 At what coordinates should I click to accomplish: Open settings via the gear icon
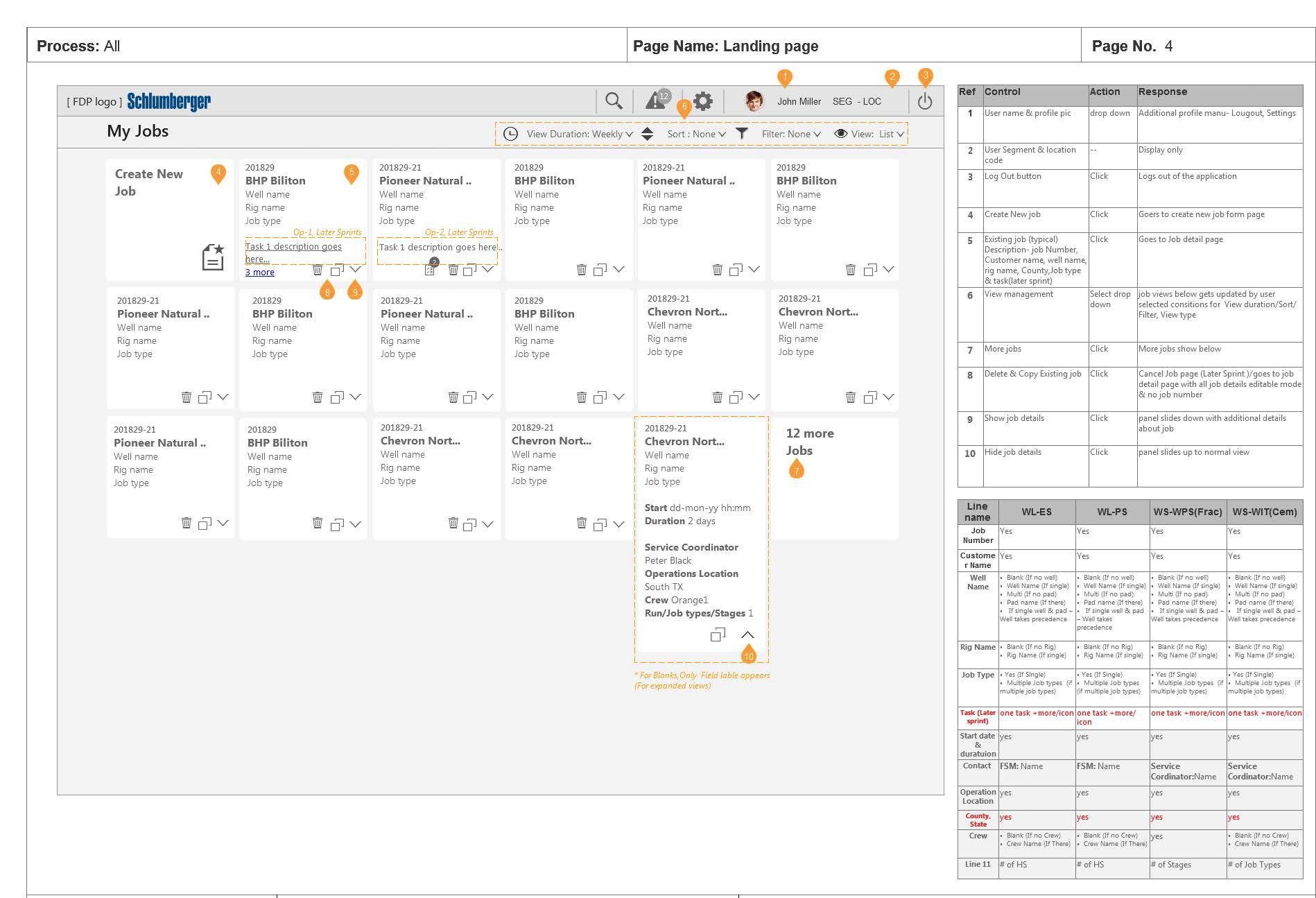[703, 101]
